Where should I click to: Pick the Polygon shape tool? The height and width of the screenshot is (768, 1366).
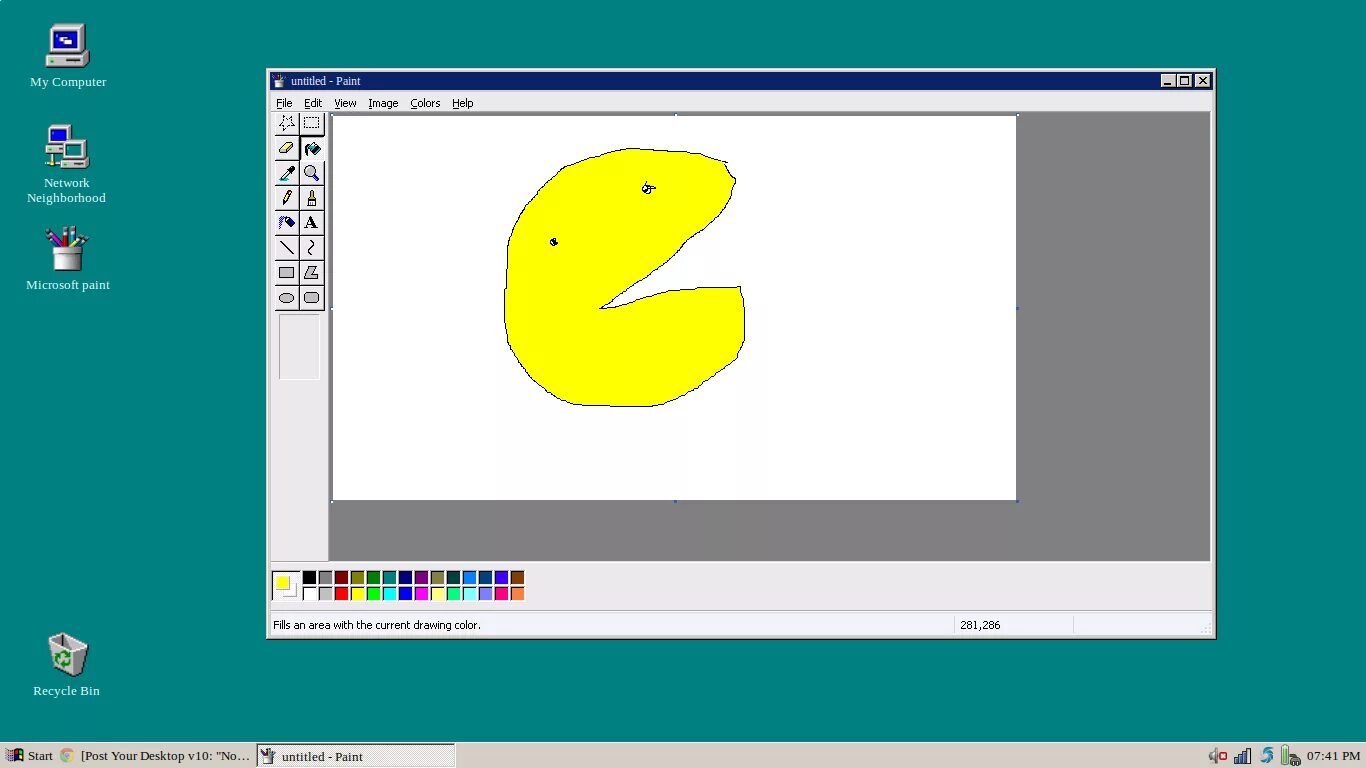312,273
